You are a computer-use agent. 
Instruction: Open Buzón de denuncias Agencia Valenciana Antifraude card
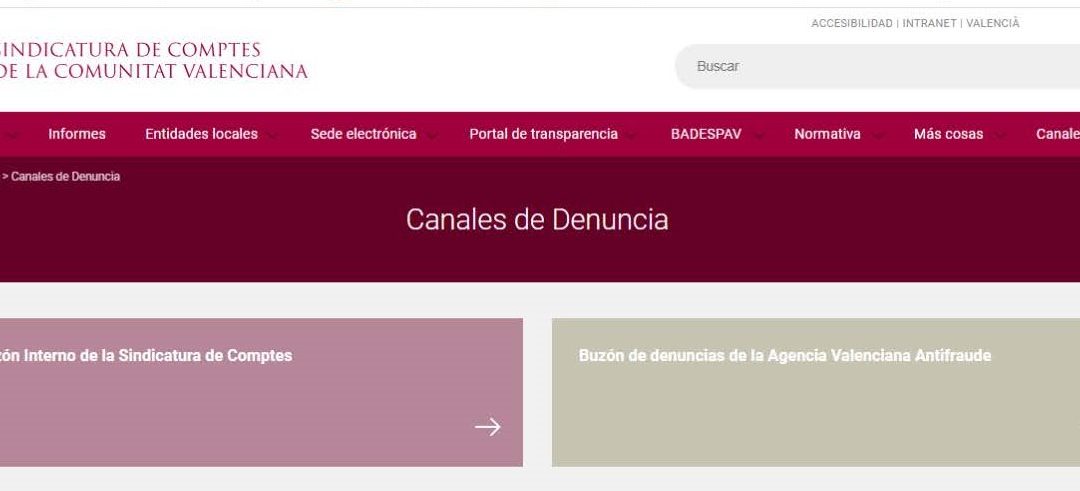(816, 392)
